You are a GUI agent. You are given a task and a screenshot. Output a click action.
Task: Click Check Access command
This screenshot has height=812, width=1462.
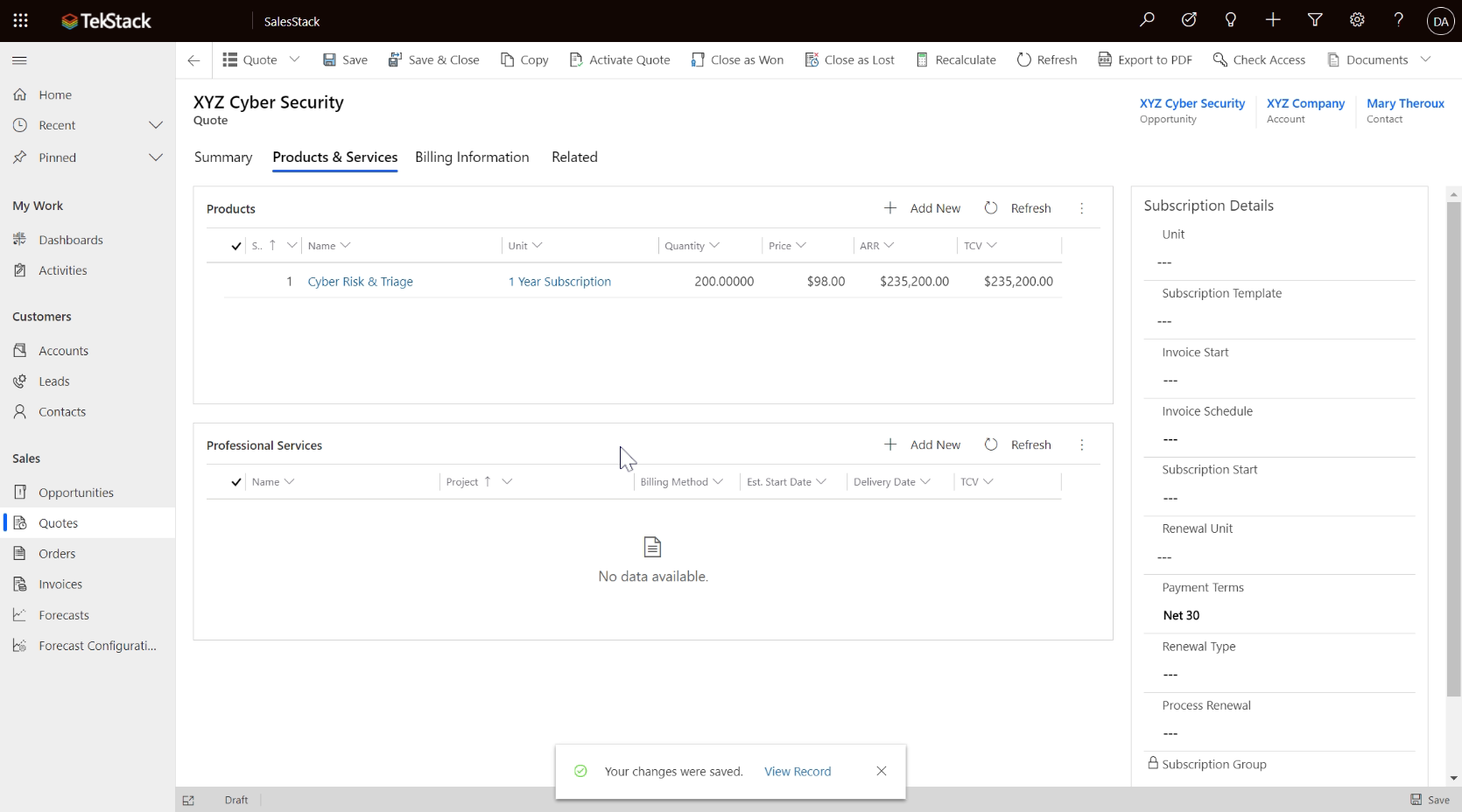pos(1259,59)
